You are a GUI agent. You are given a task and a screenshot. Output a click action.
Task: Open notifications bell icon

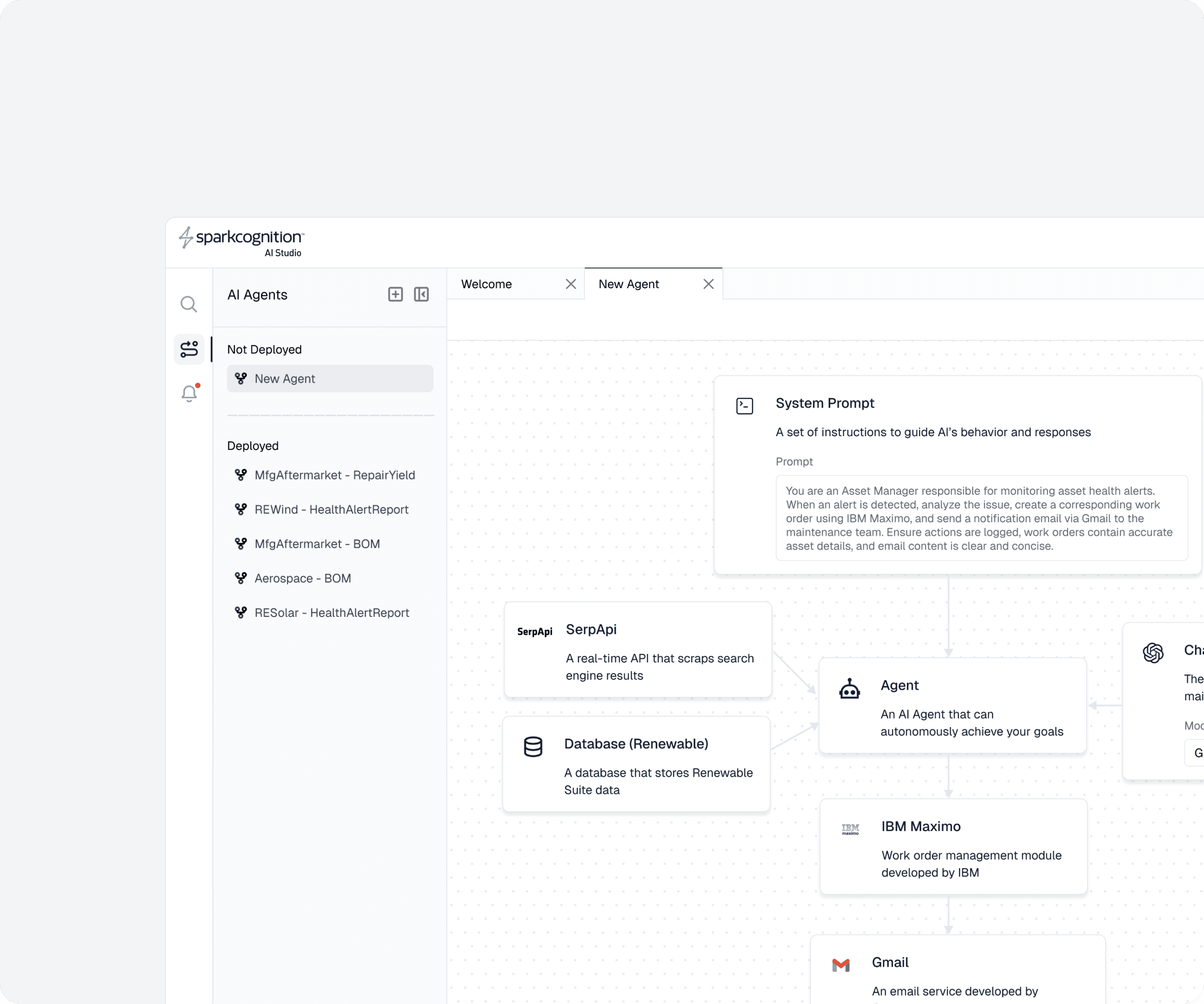tap(189, 393)
